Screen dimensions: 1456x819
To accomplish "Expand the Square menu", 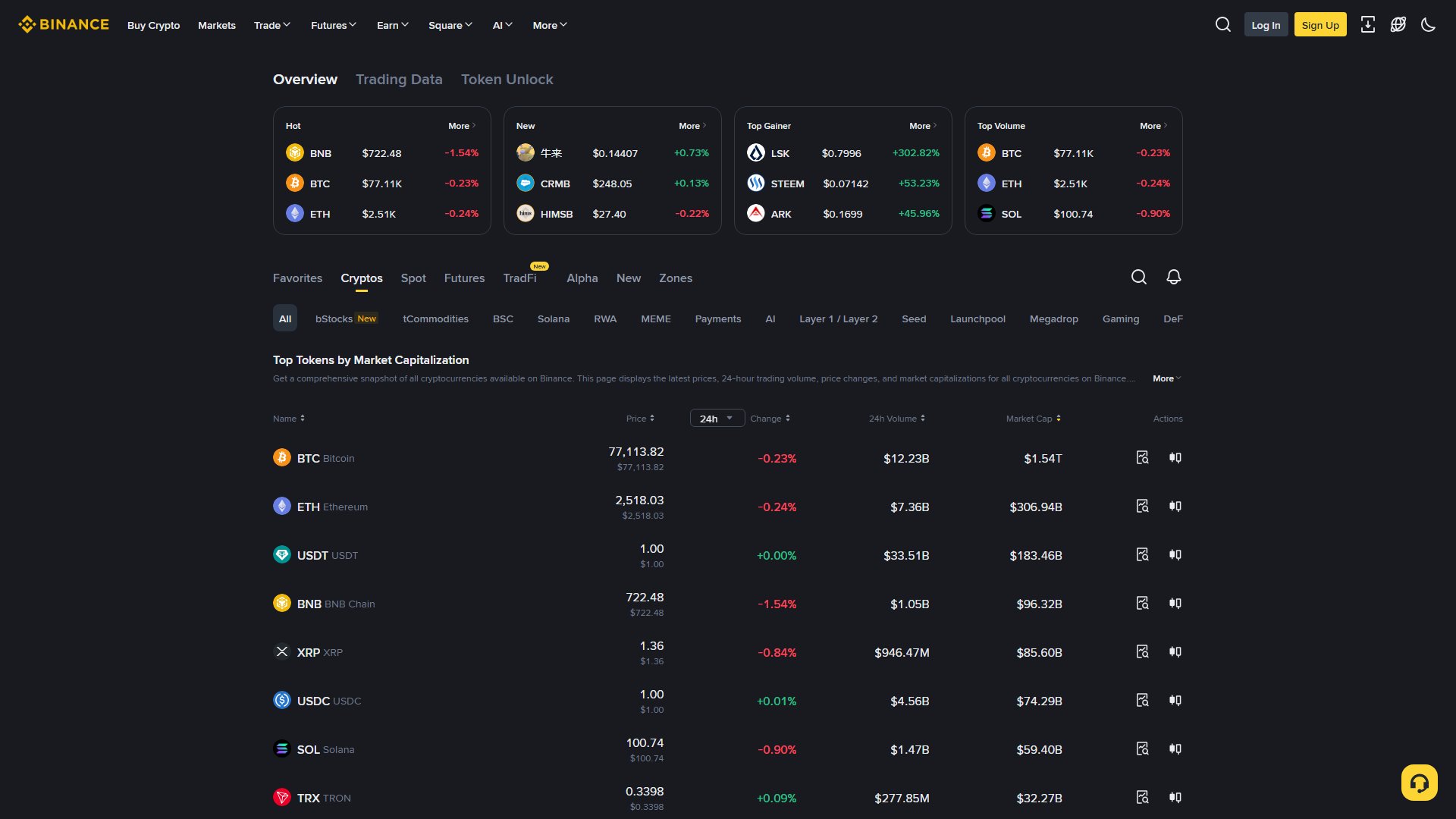I will click(x=450, y=25).
